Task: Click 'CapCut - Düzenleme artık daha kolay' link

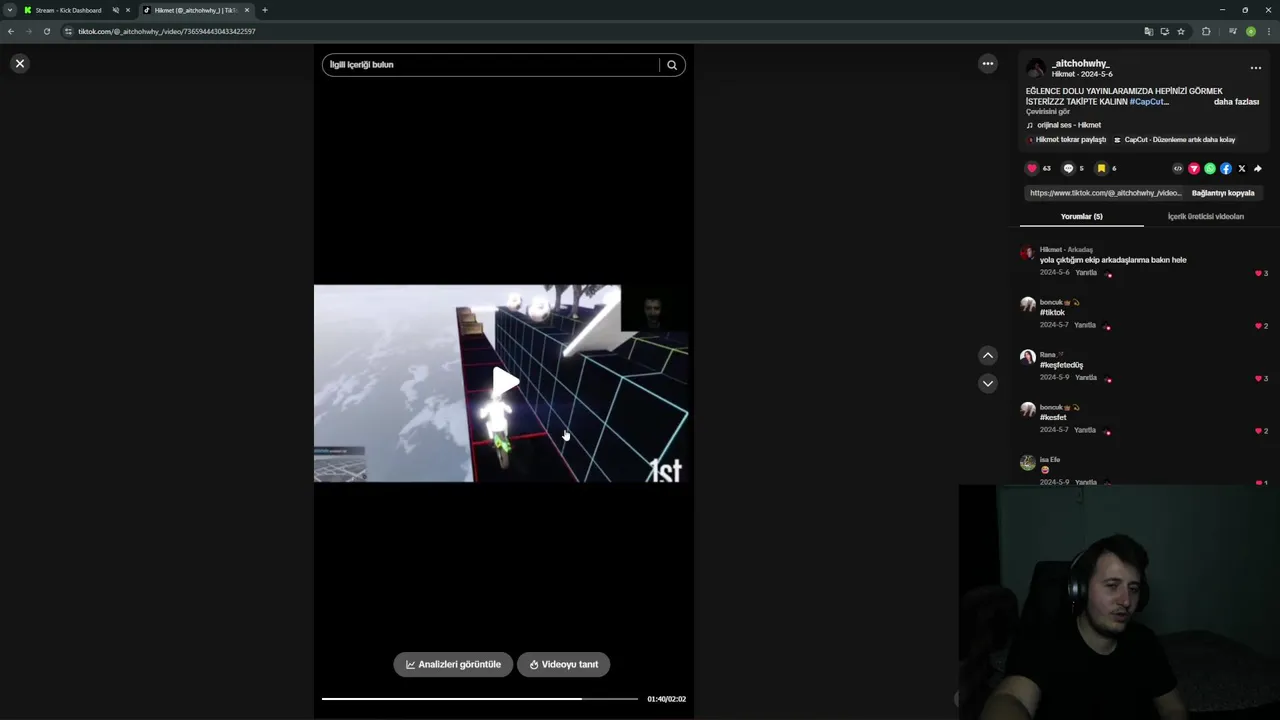Action: click(x=1175, y=140)
